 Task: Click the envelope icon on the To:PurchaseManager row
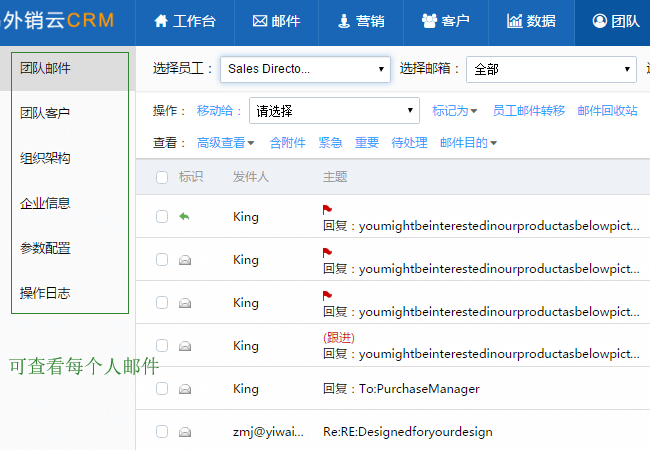tap(185, 389)
